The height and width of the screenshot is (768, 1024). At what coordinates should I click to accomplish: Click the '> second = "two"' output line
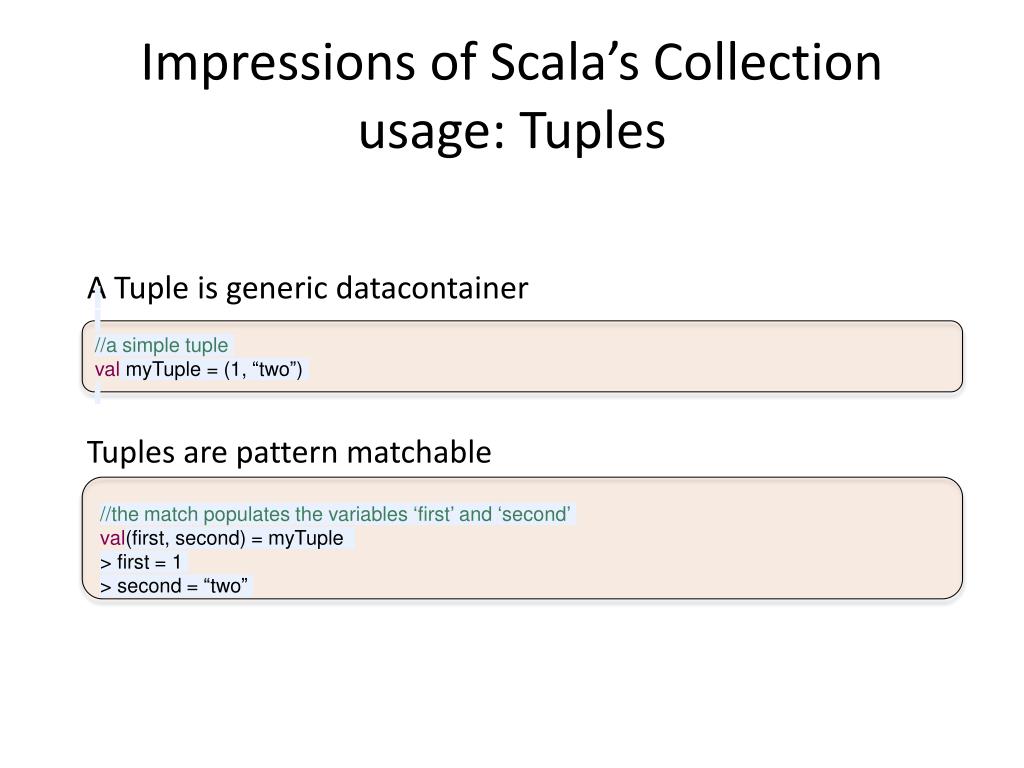coord(174,586)
